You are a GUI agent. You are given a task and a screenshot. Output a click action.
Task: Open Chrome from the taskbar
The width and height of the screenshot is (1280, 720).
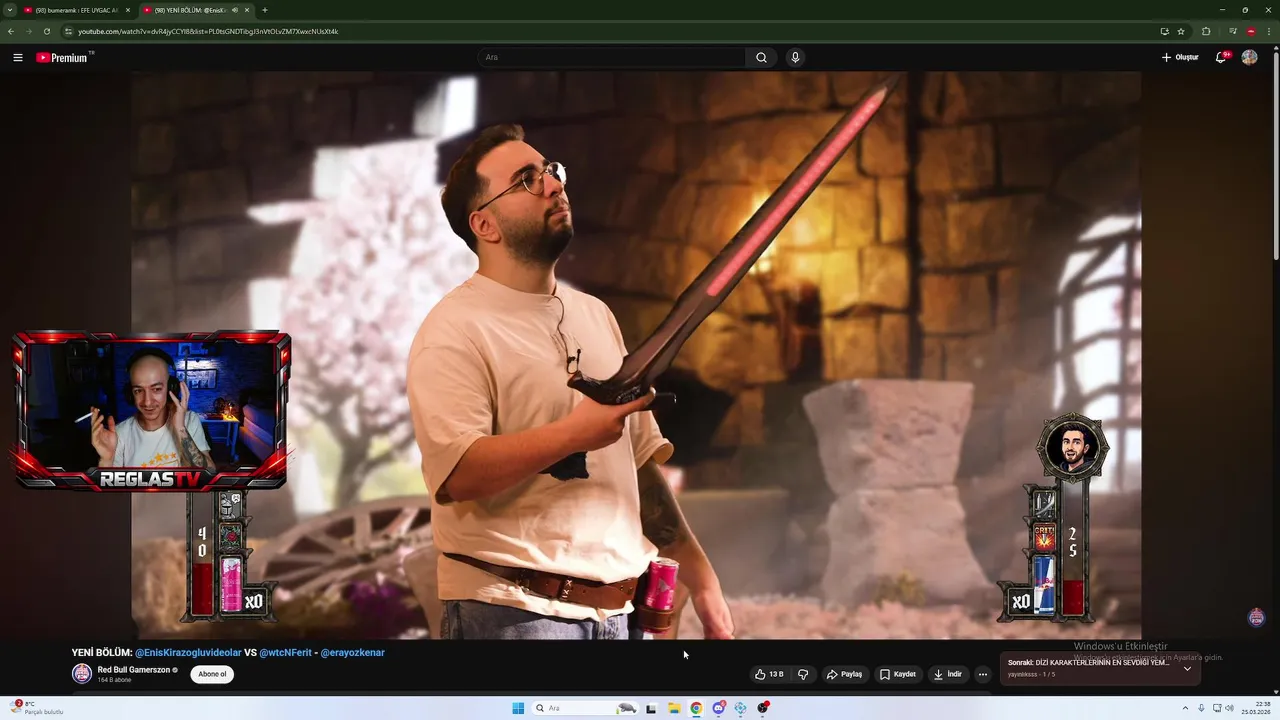coord(696,708)
